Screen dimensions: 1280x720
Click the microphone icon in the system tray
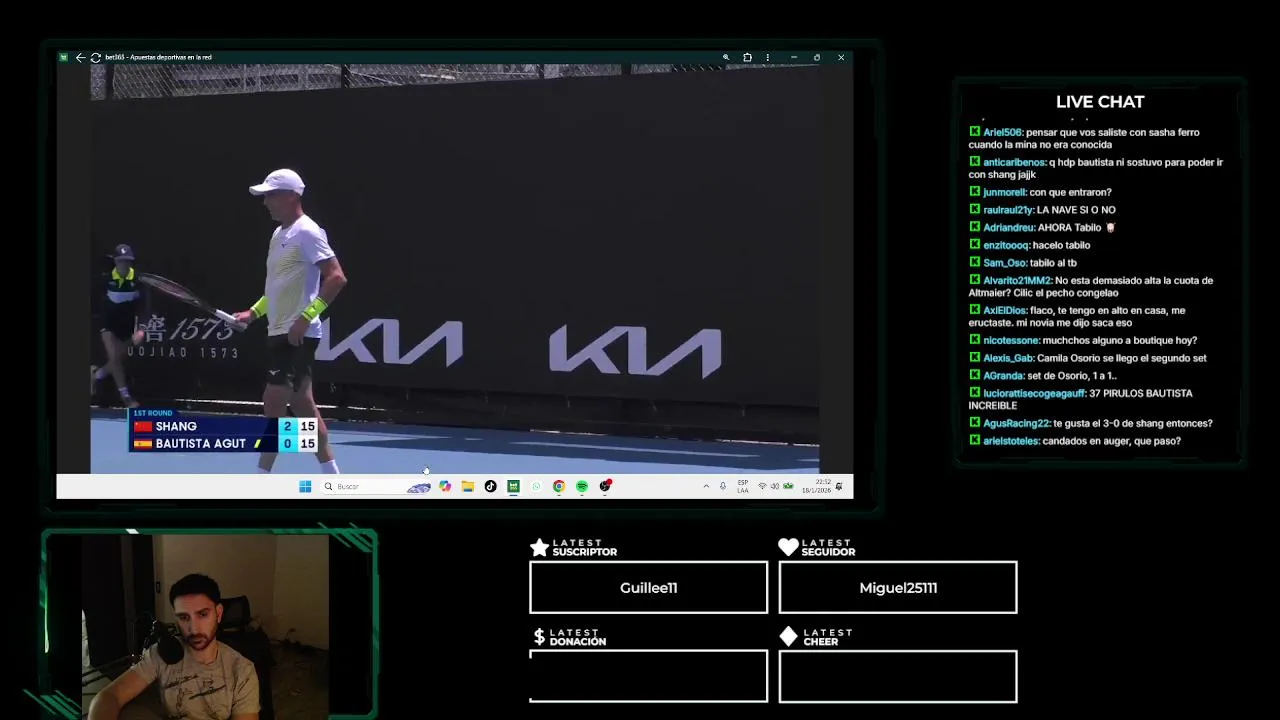723,486
